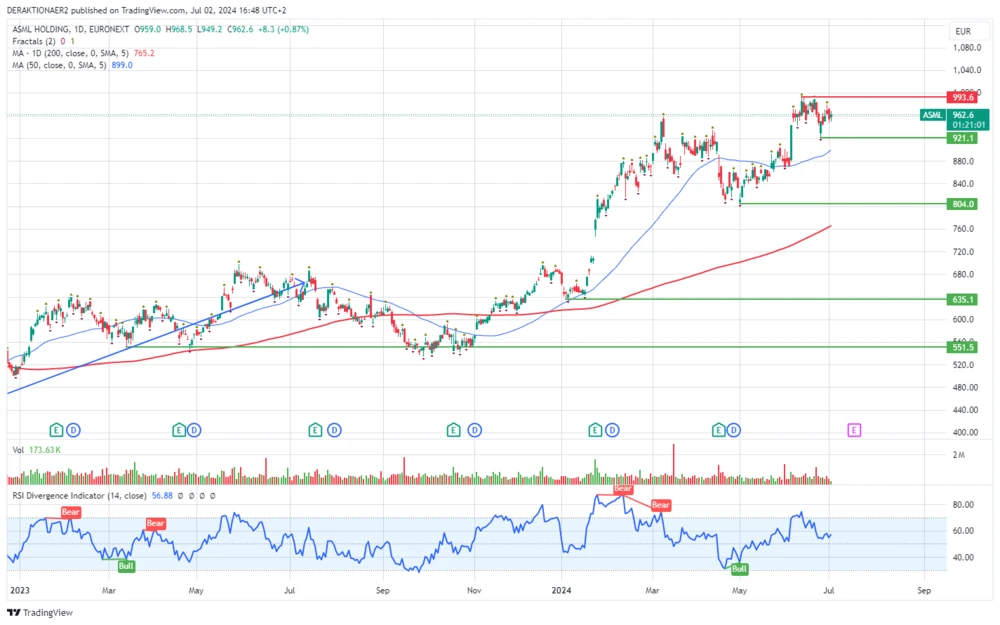Viewport: 1000px width, 625px height.
Task: Click a D dividends marker below the chart
Action: pyautogui.click(x=74, y=430)
